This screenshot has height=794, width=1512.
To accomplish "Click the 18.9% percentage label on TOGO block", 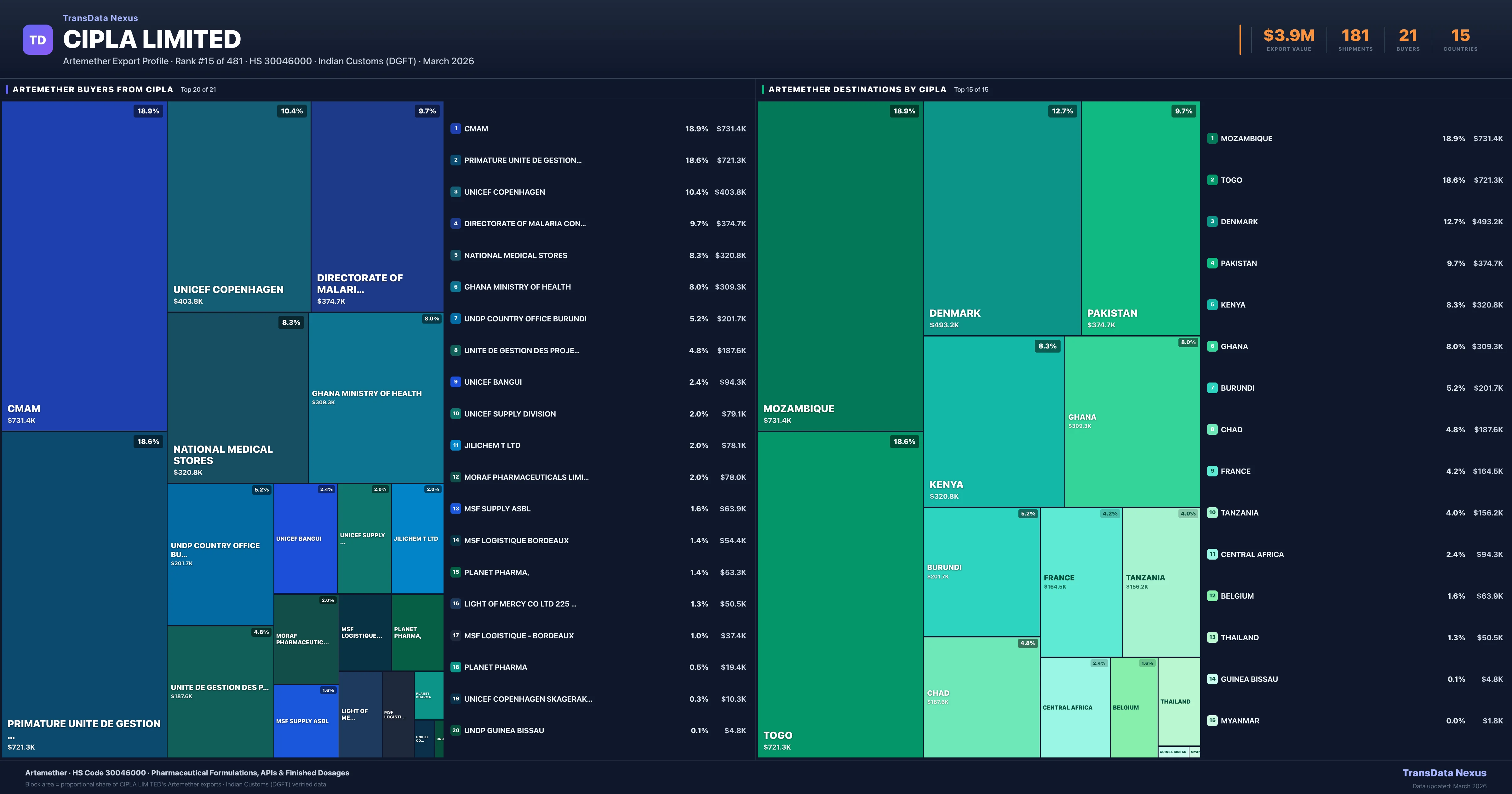I will click(x=904, y=442).
